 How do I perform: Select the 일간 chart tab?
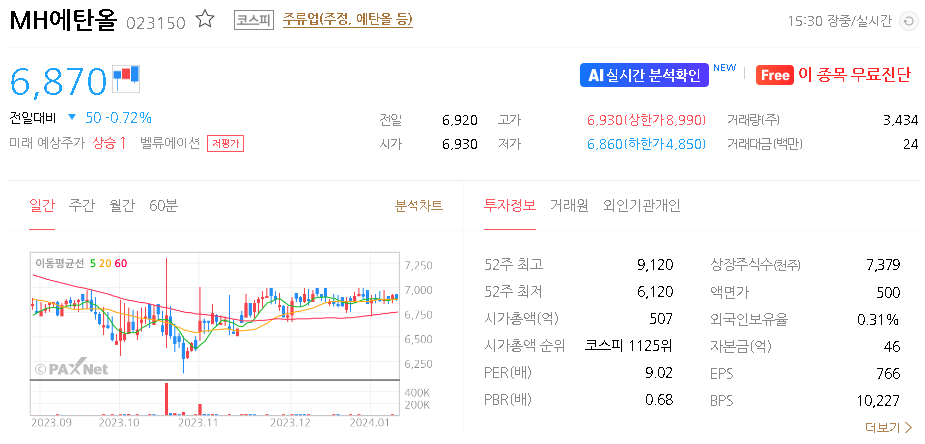[x=42, y=206]
